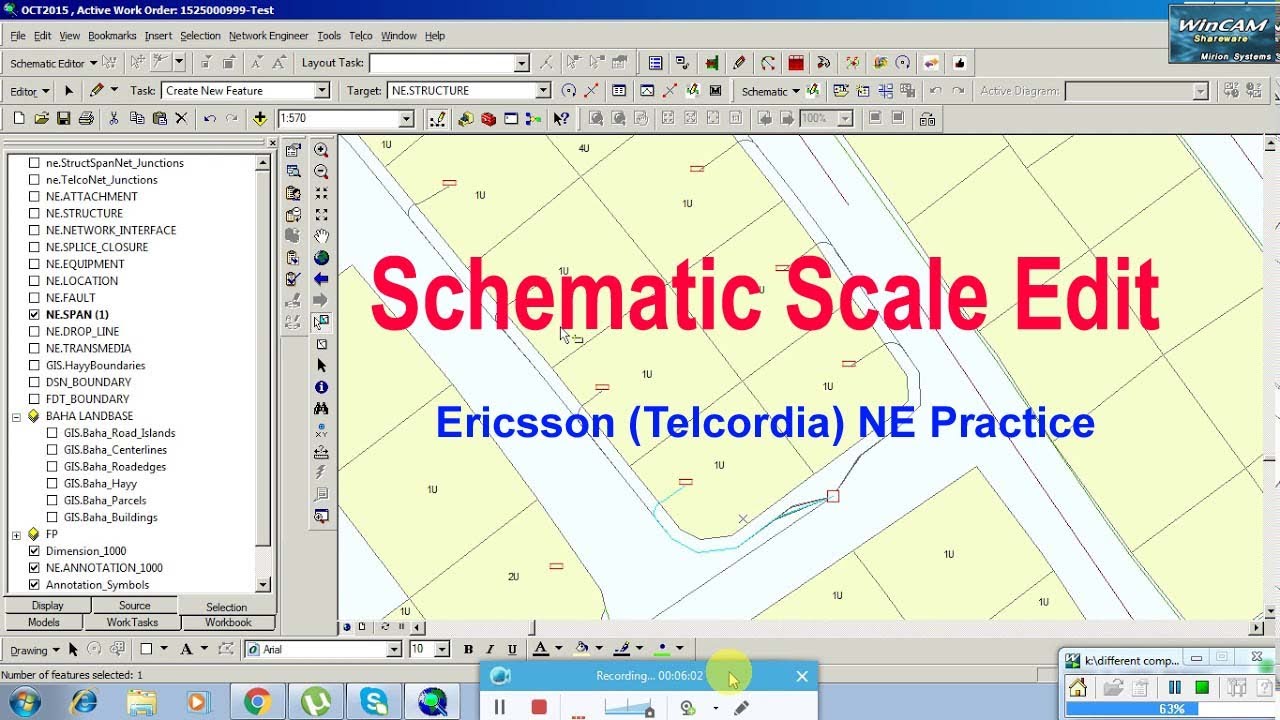
Task: Switch to the WorkTasks tab
Action: (132, 622)
